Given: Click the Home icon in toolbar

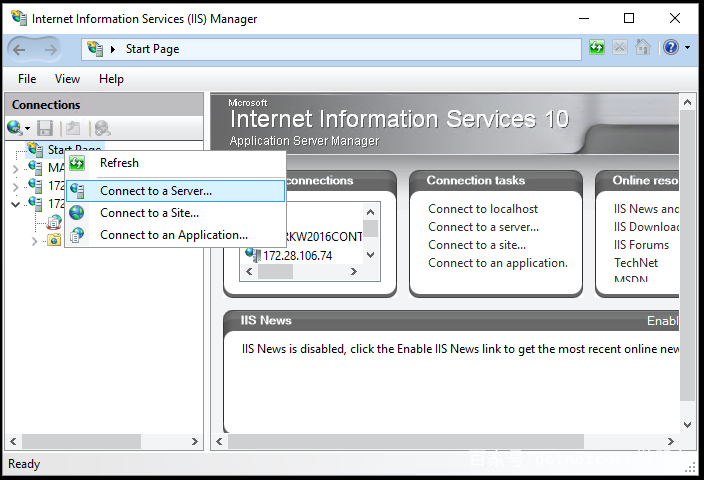Looking at the screenshot, I should coord(642,47).
